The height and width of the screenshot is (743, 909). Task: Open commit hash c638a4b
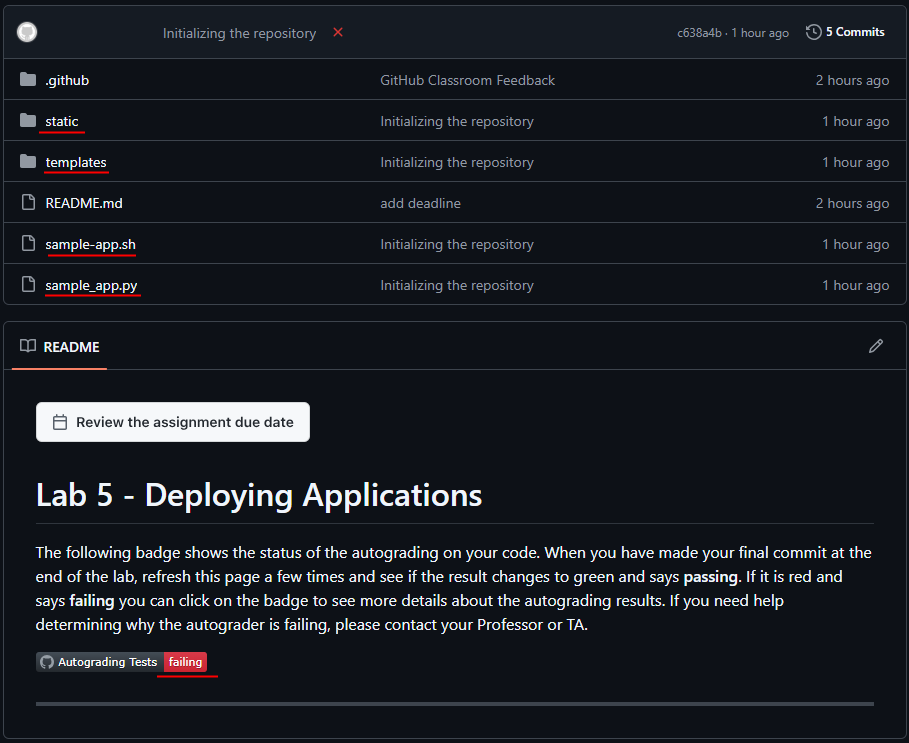699,33
